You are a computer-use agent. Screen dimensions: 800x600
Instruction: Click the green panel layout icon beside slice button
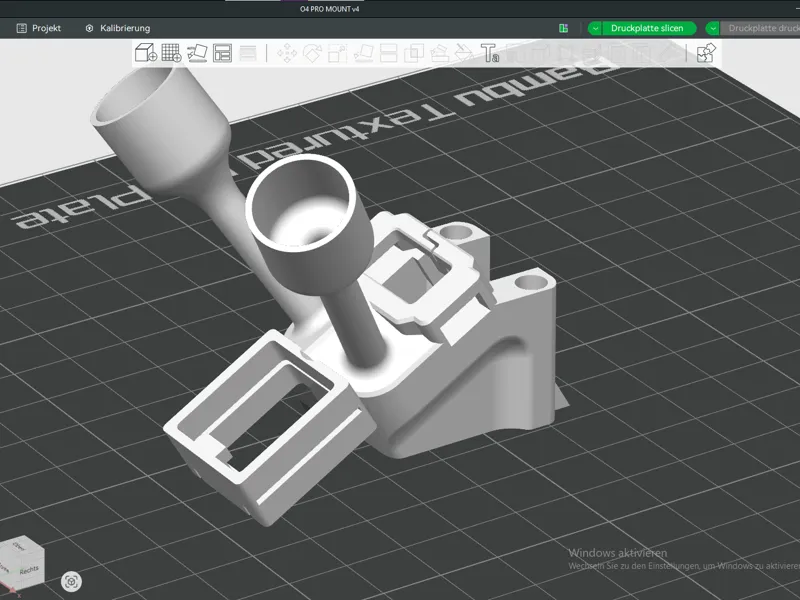[x=564, y=28]
